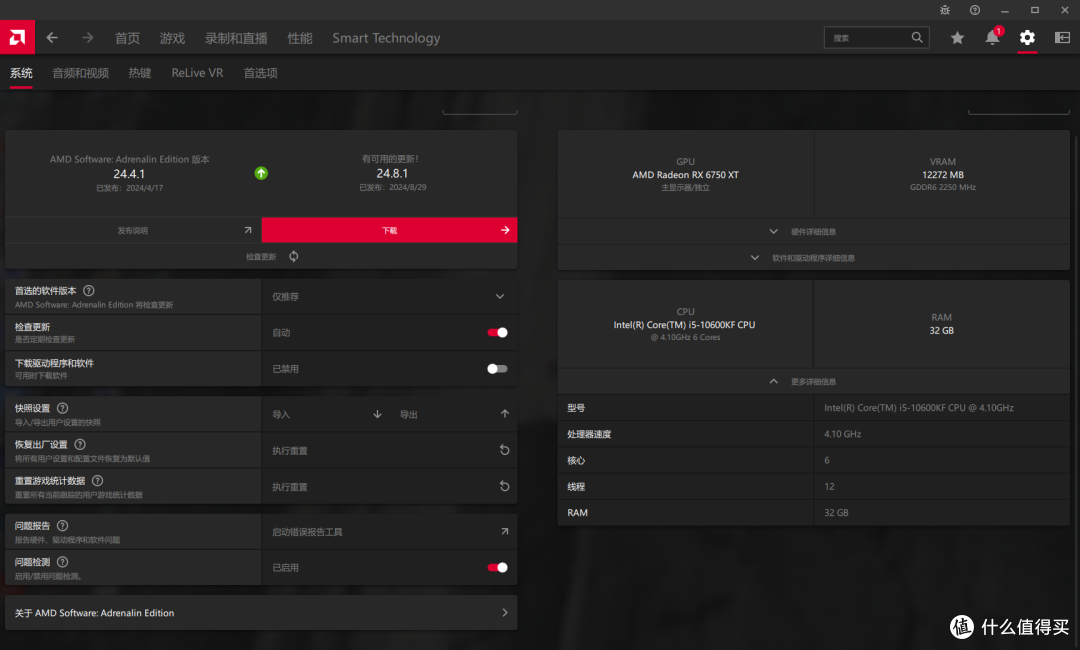Open the notifications bell
This screenshot has height=650, width=1080.
click(x=993, y=37)
